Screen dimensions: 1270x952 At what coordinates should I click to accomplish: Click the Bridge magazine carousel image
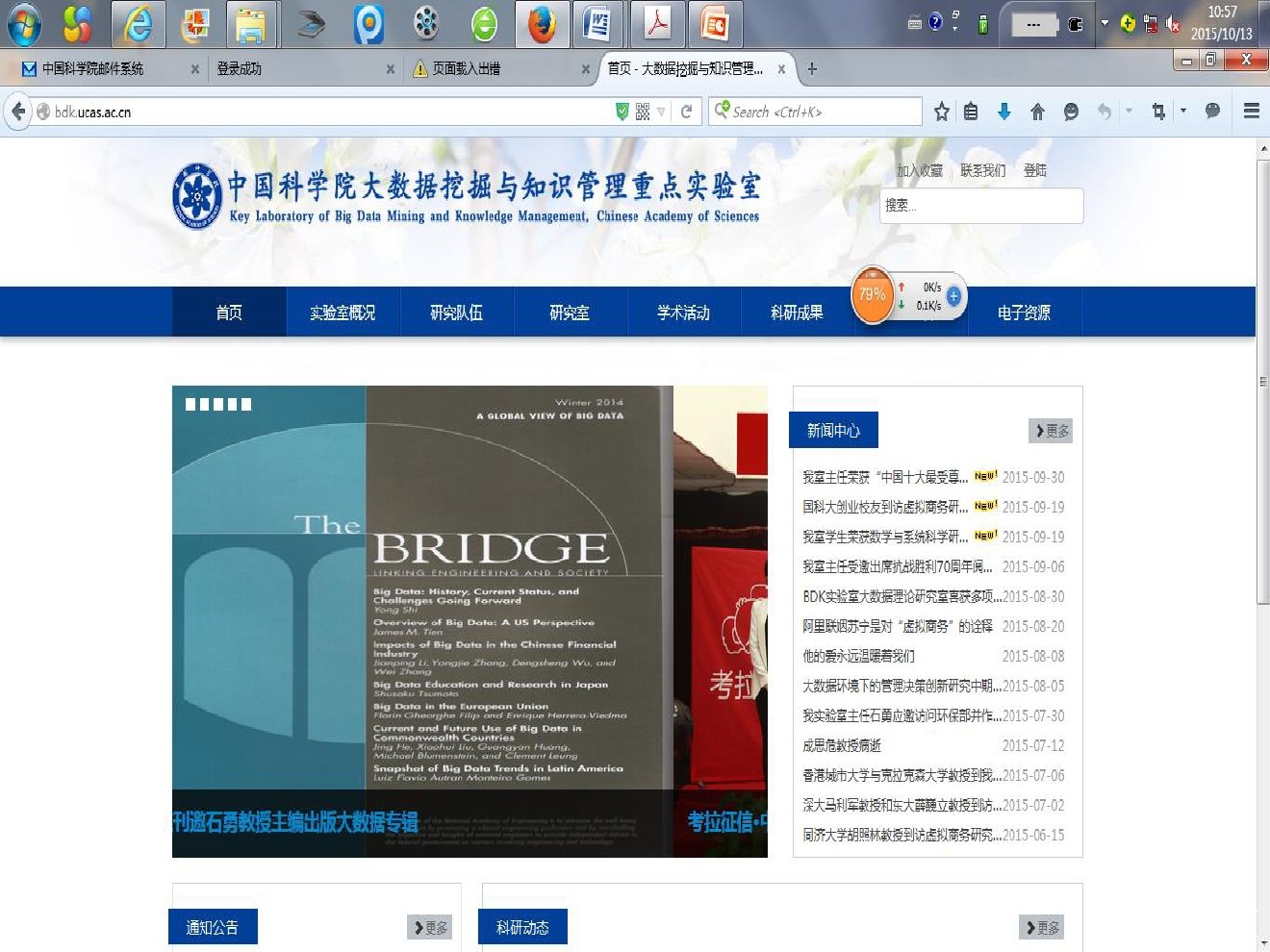(422, 620)
